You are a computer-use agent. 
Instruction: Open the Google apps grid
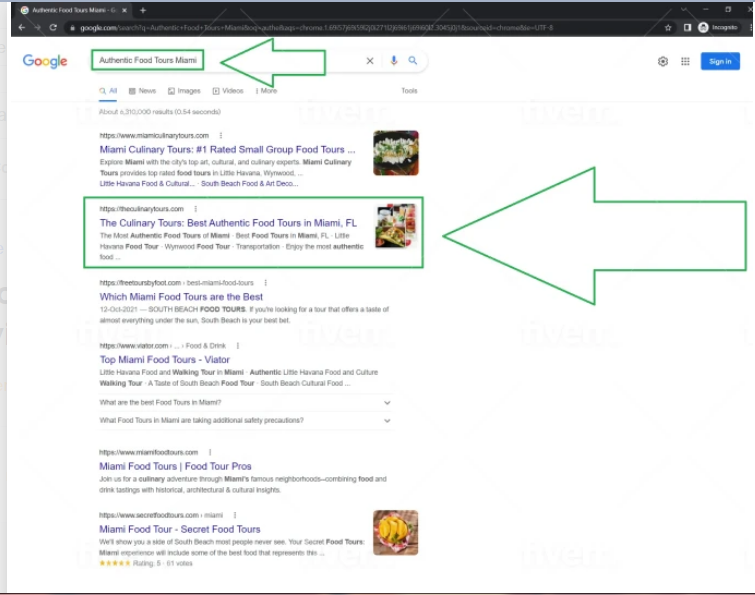pyautogui.click(x=685, y=62)
